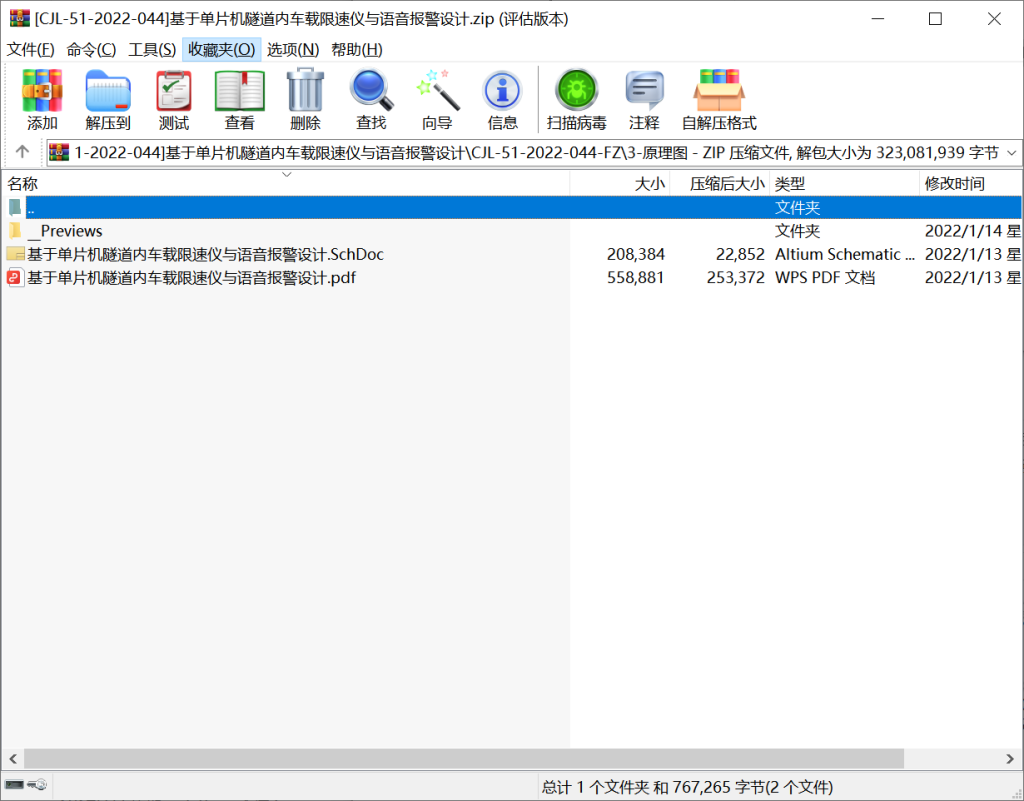Expand the archive path dropdown arrow
The width and height of the screenshot is (1024, 801).
[1010, 153]
